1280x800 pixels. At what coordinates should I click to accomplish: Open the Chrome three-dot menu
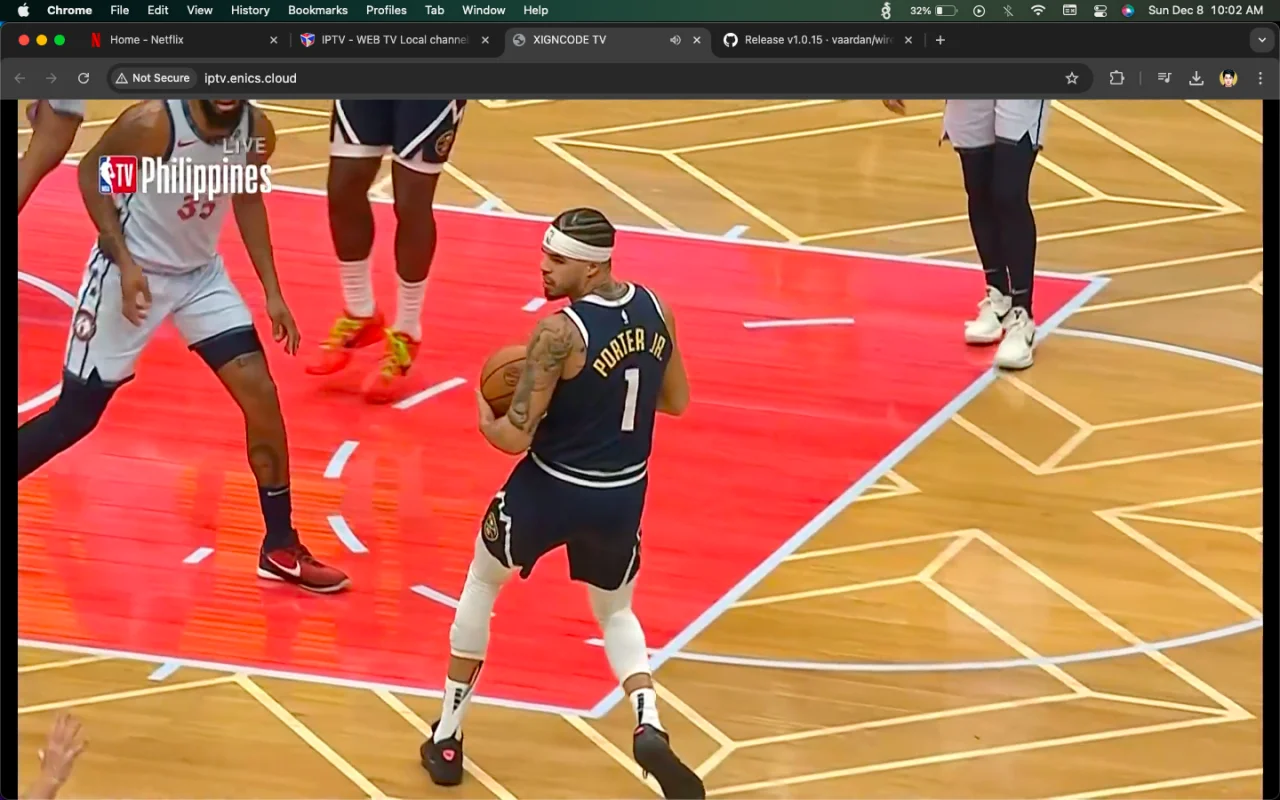point(1260,78)
